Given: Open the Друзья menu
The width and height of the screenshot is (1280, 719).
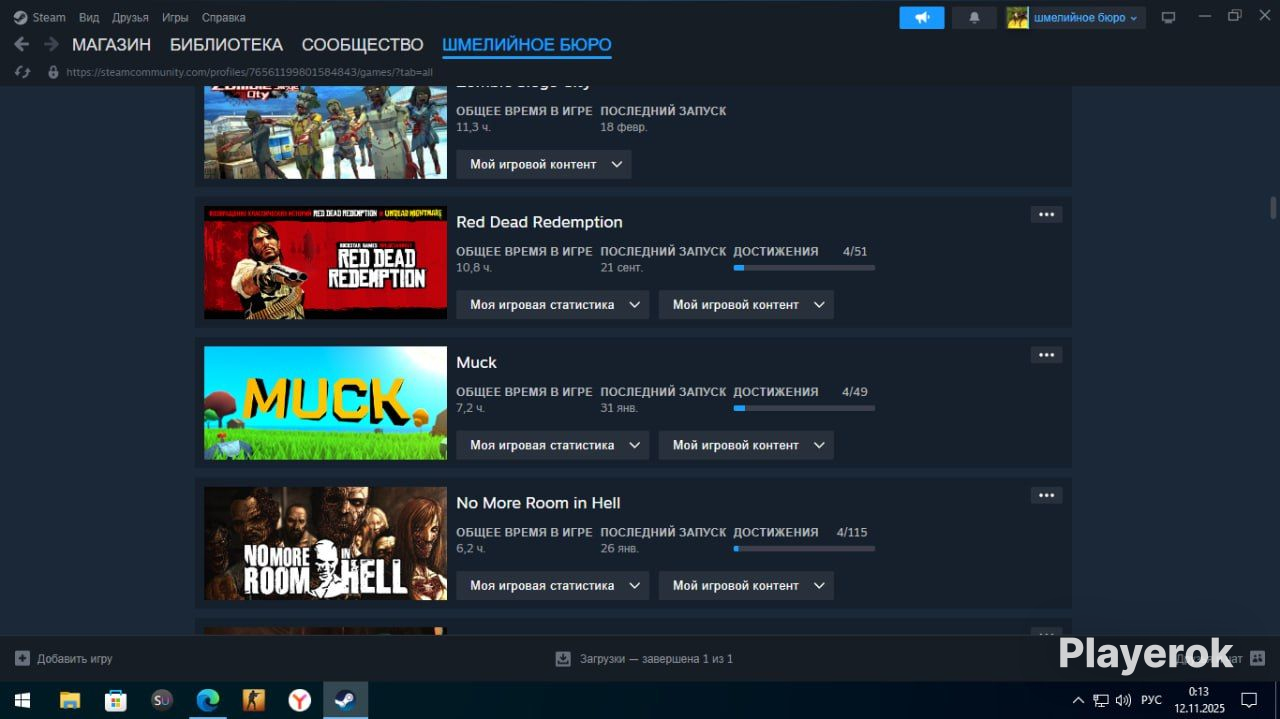Looking at the screenshot, I should (130, 17).
